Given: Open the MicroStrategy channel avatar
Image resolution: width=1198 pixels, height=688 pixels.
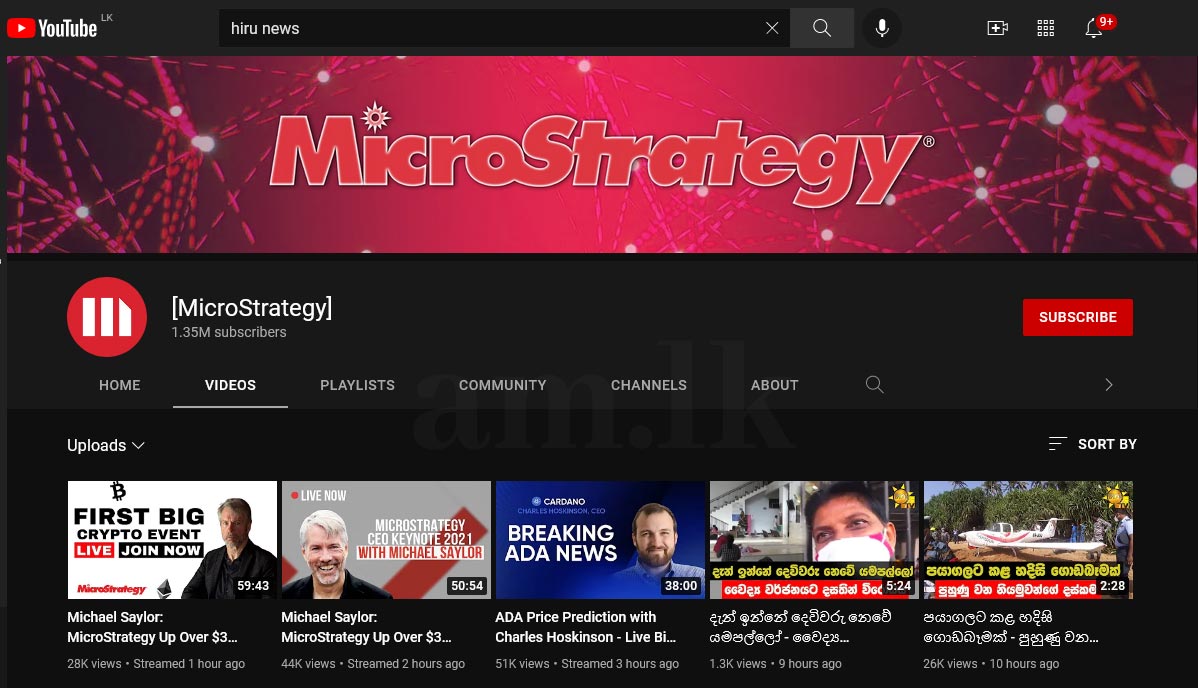Looking at the screenshot, I should click(107, 317).
